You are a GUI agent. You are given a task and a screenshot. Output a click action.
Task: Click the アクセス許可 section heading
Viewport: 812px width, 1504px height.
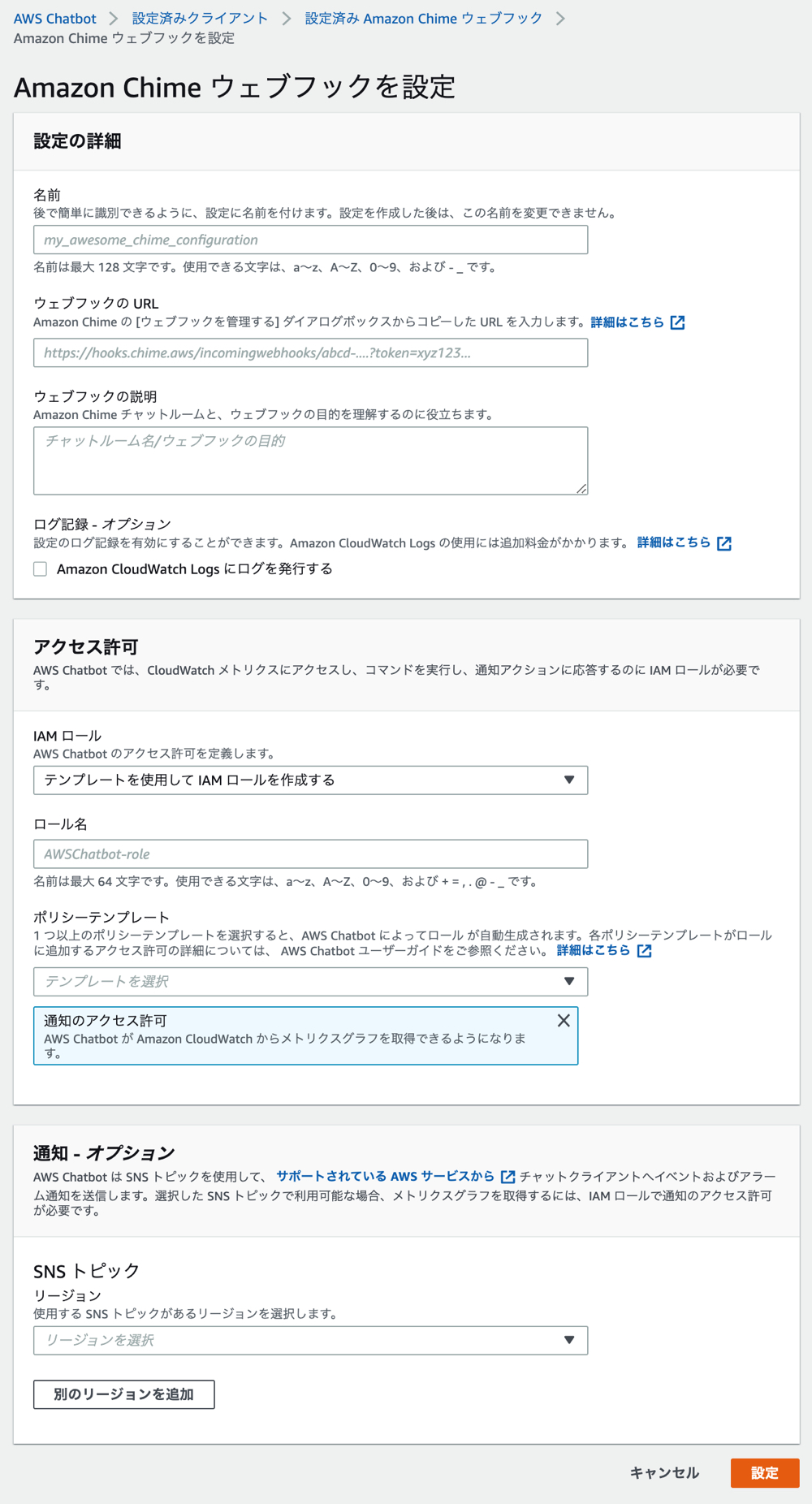(x=86, y=647)
